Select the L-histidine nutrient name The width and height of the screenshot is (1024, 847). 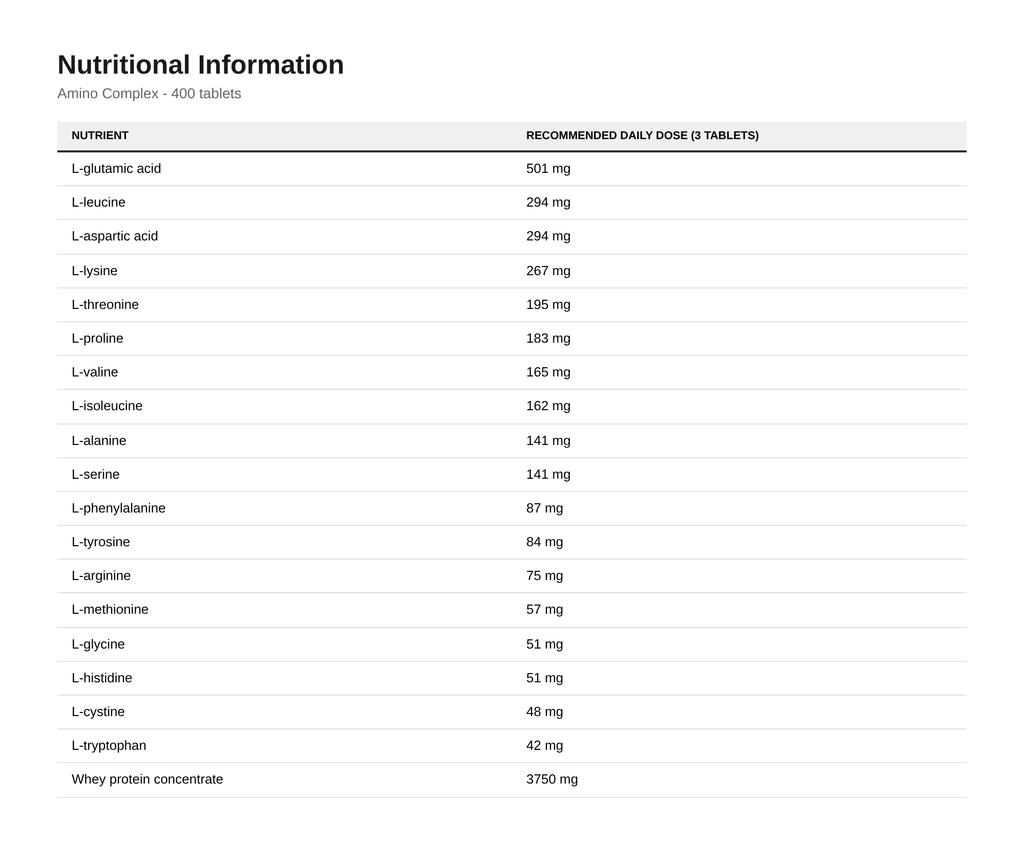tap(102, 678)
